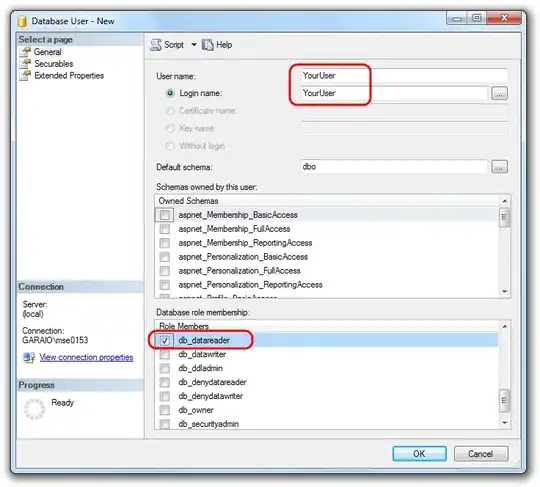This screenshot has width=540, height=487.
Task: Check the db_datawriter role
Action: (165, 354)
